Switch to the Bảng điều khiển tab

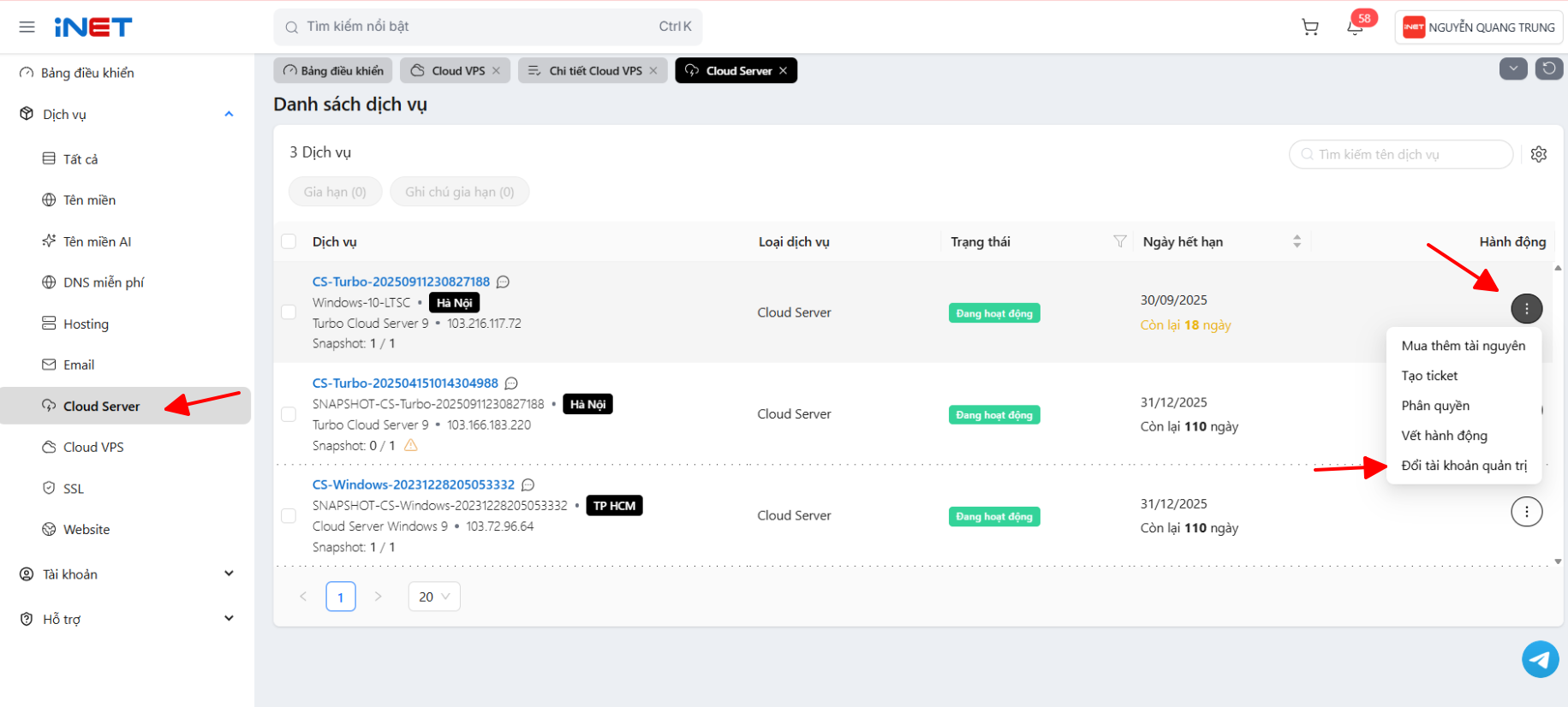click(x=333, y=70)
